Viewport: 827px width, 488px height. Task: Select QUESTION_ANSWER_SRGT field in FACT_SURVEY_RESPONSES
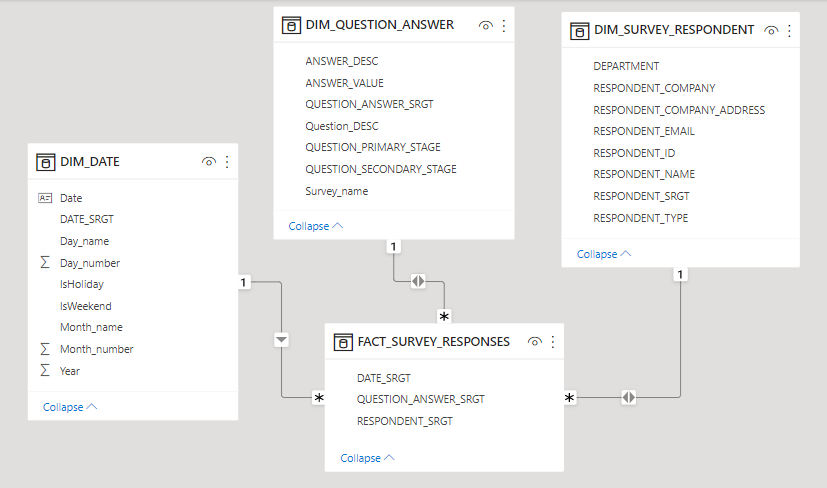(420, 399)
